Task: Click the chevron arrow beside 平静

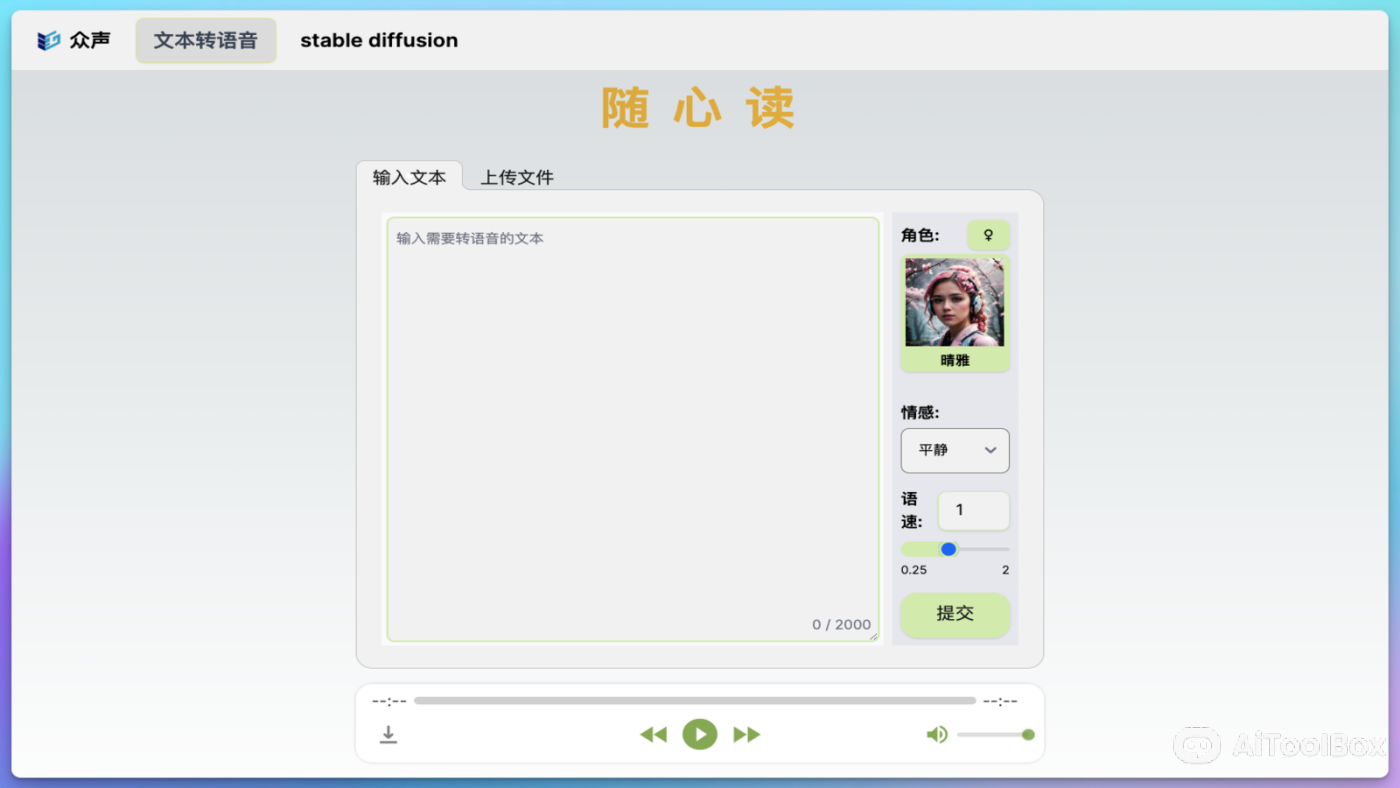Action: coord(990,450)
